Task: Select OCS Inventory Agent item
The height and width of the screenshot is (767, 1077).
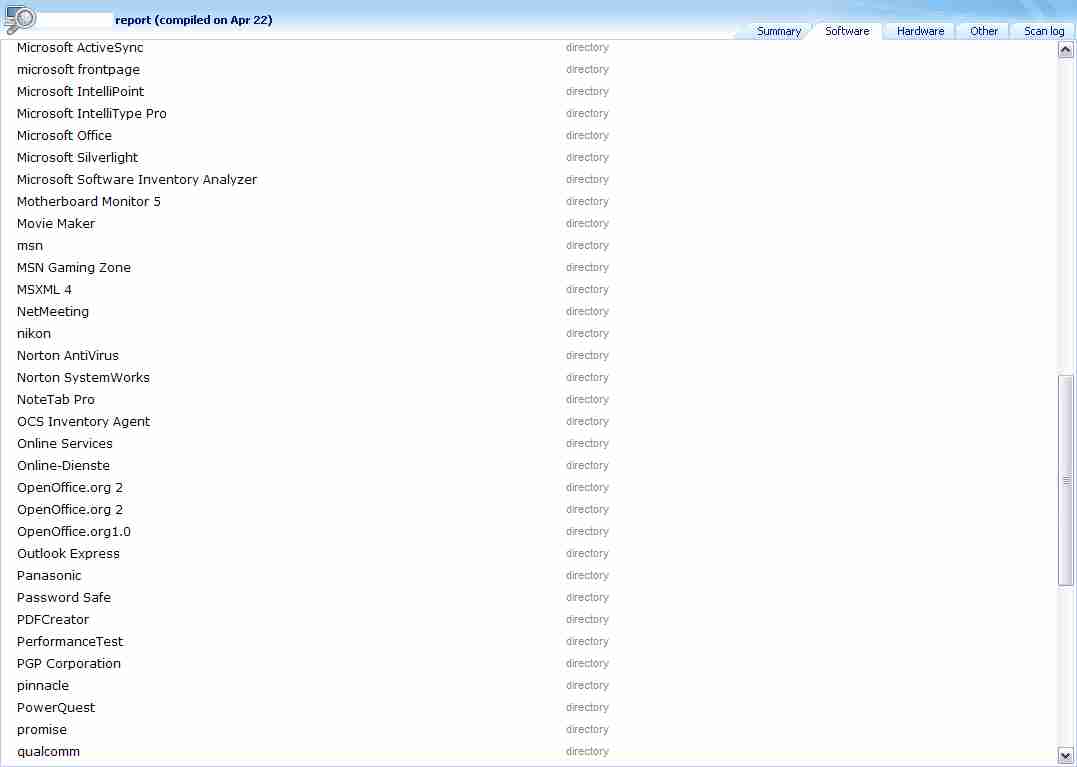Action: [x=83, y=422]
